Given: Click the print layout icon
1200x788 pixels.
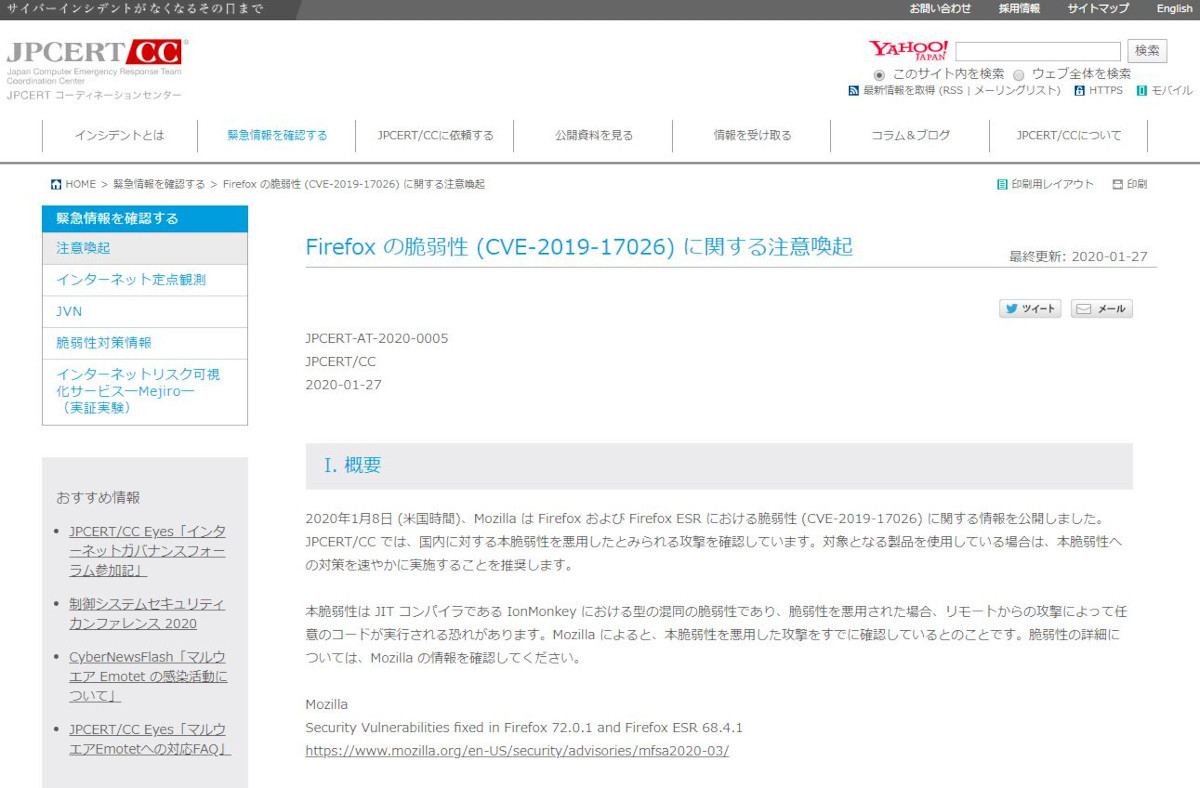Looking at the screenshot, I should [x=1002, y=184].
